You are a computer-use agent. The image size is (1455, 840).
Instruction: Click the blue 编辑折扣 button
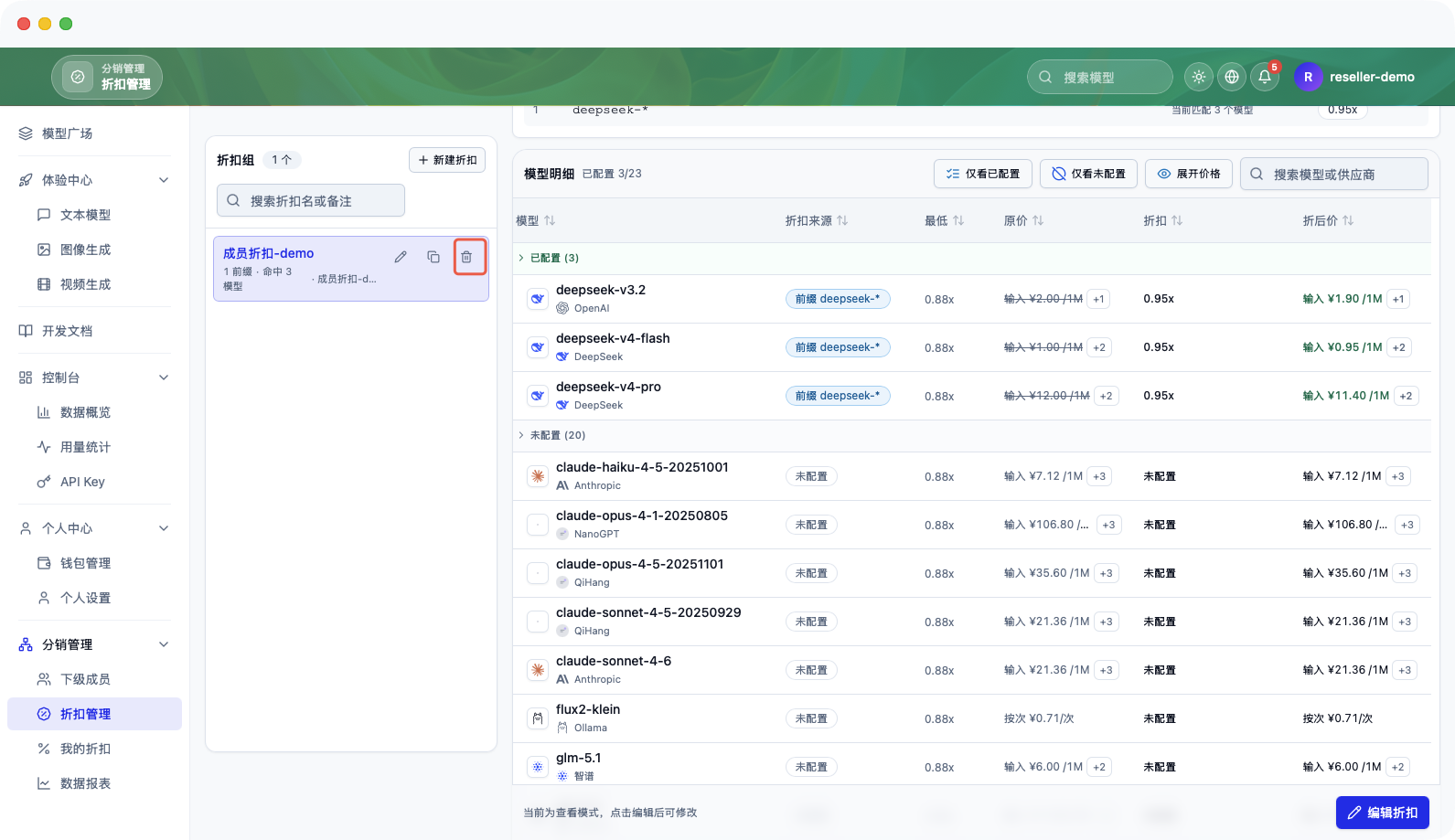pyautogui.click(x=1382, y=813)
